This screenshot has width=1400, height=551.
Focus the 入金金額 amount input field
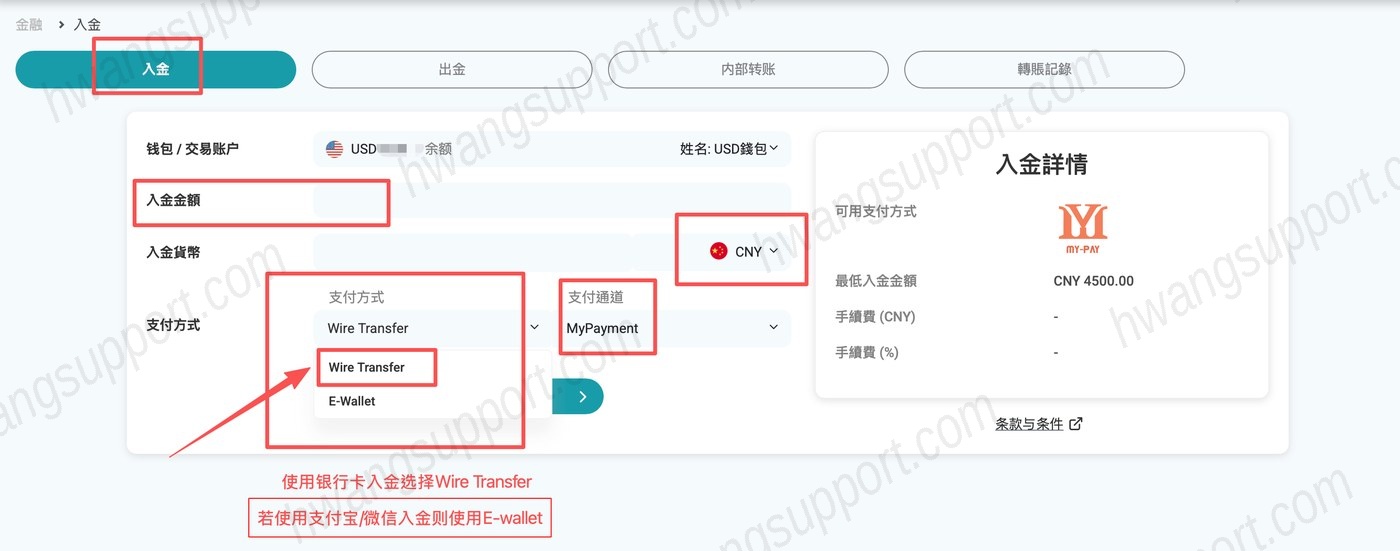[x=552, y=201]
